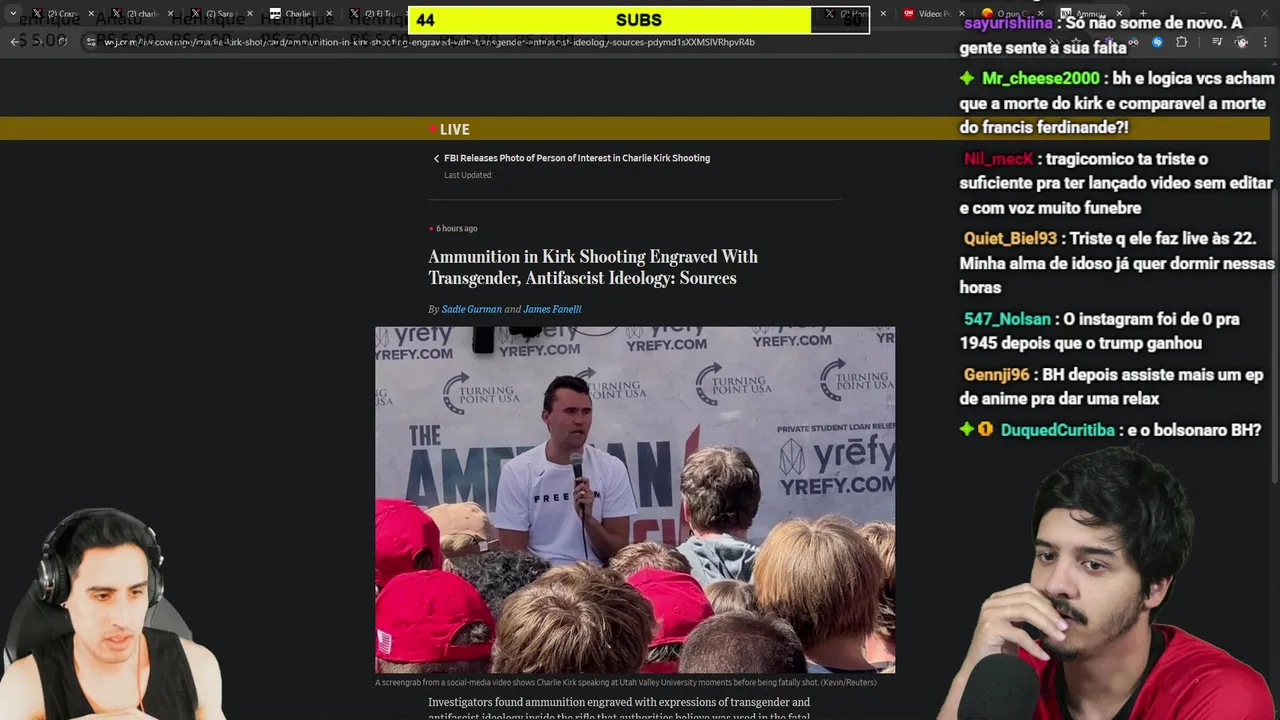Click chat username 'Quiet_Biel93'
The width and height of the screenshot is (1280, 720).
[x=1010, y=239]
